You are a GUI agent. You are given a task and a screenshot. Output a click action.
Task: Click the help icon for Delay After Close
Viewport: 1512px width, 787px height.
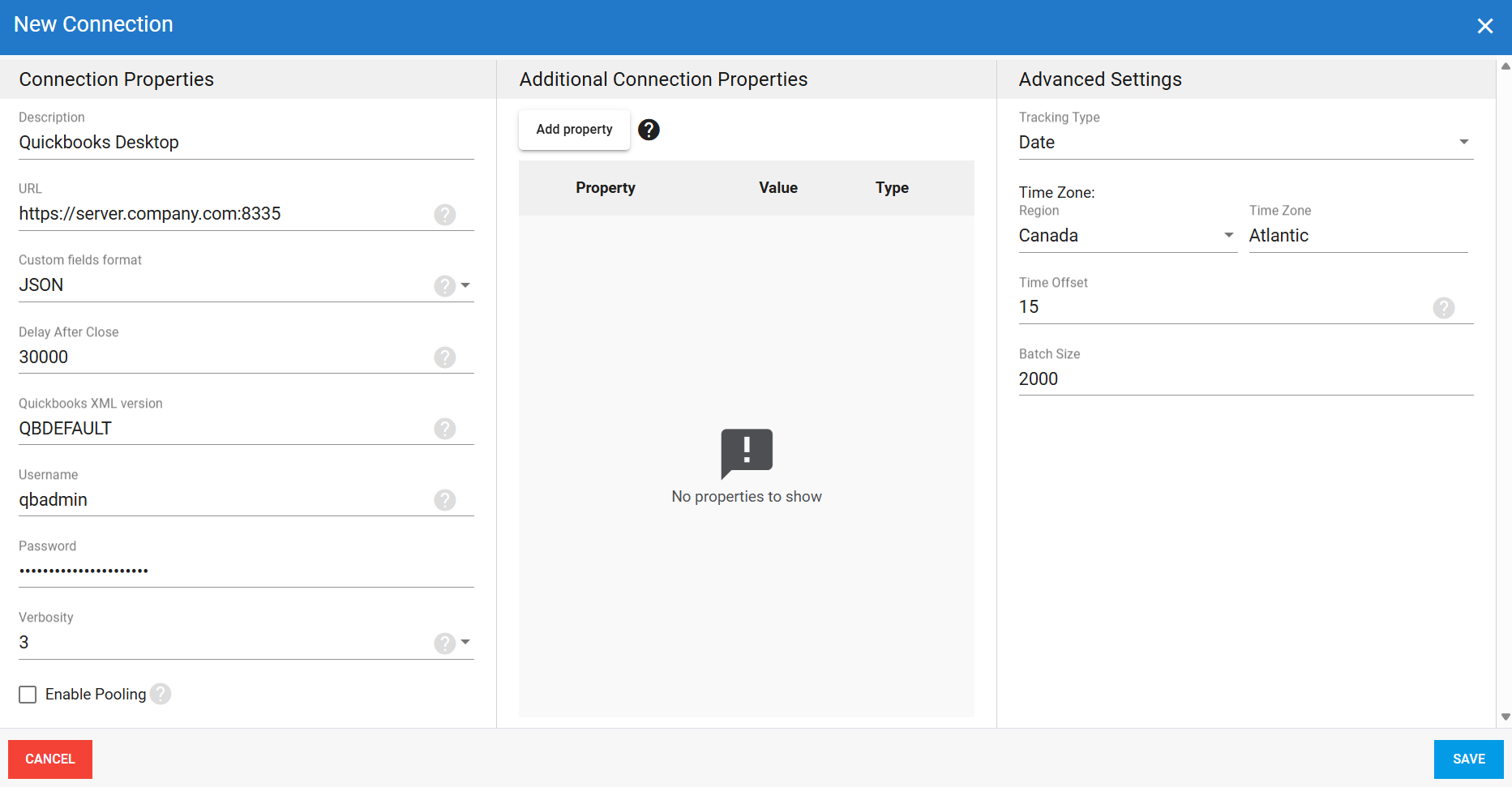coord(444,357)
